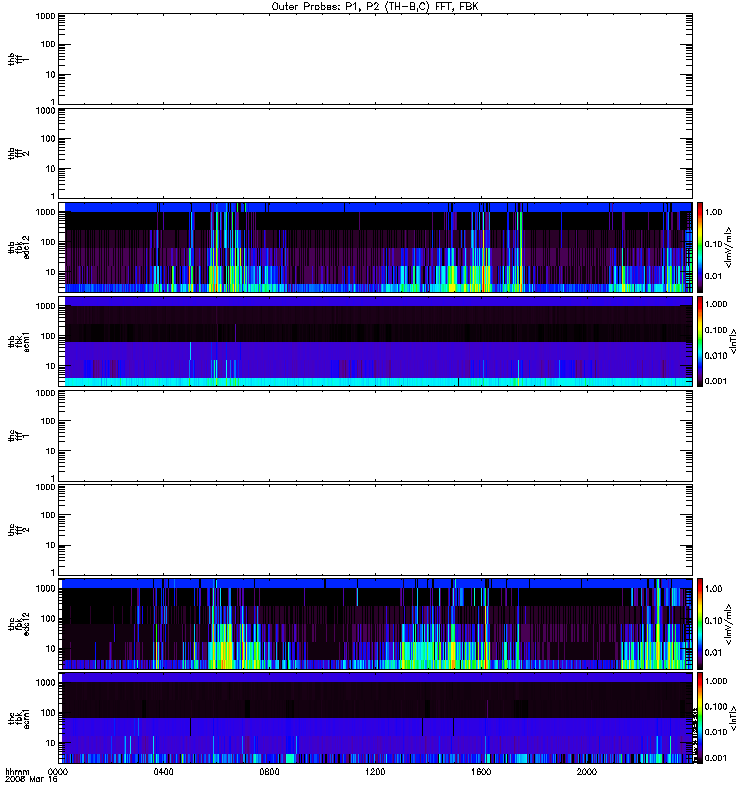Click the '0.010' value on thb scm1 color bar
This screenshot has width=750, height=800.
716,356
